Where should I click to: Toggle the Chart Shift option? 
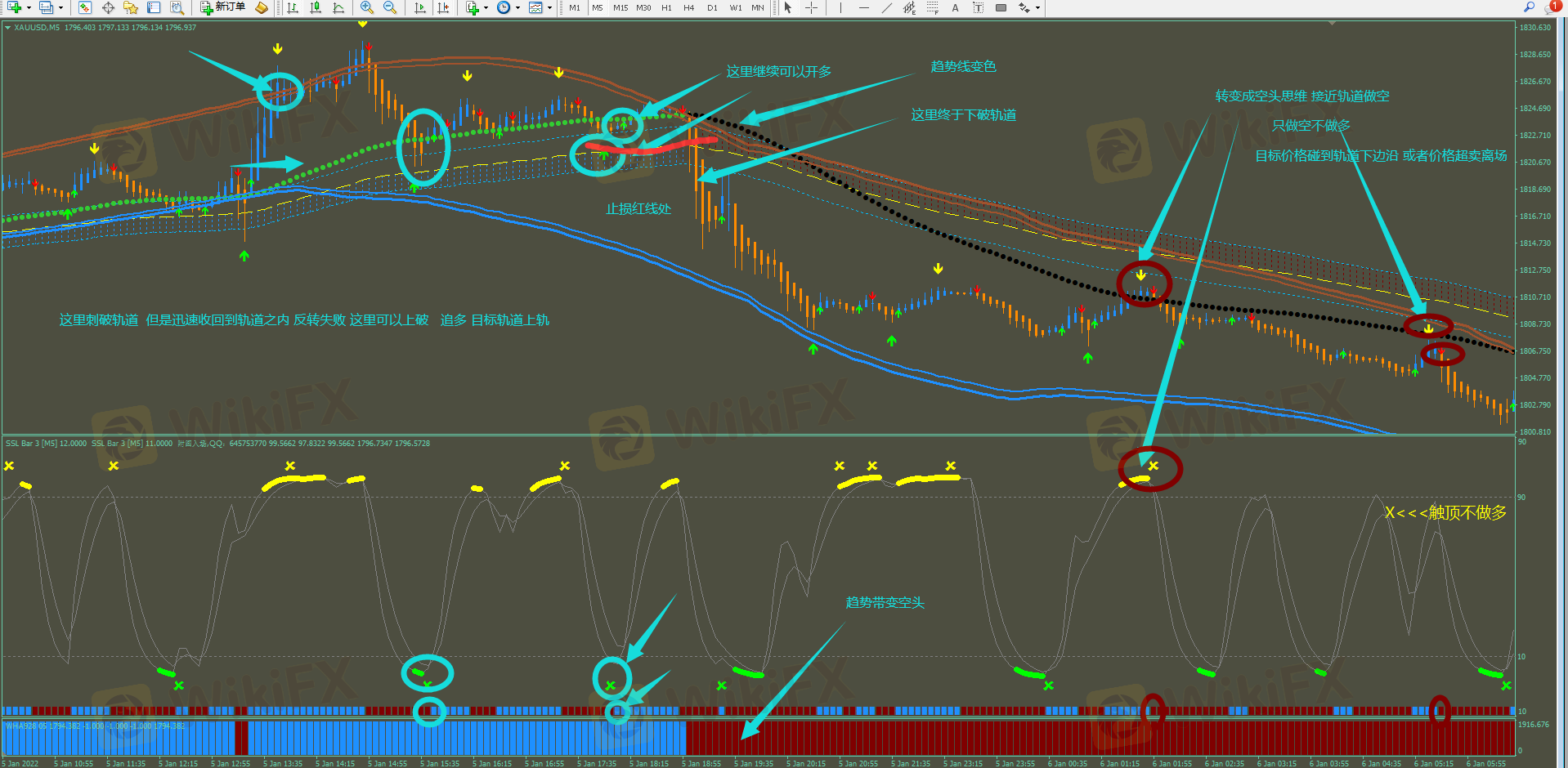443,7
